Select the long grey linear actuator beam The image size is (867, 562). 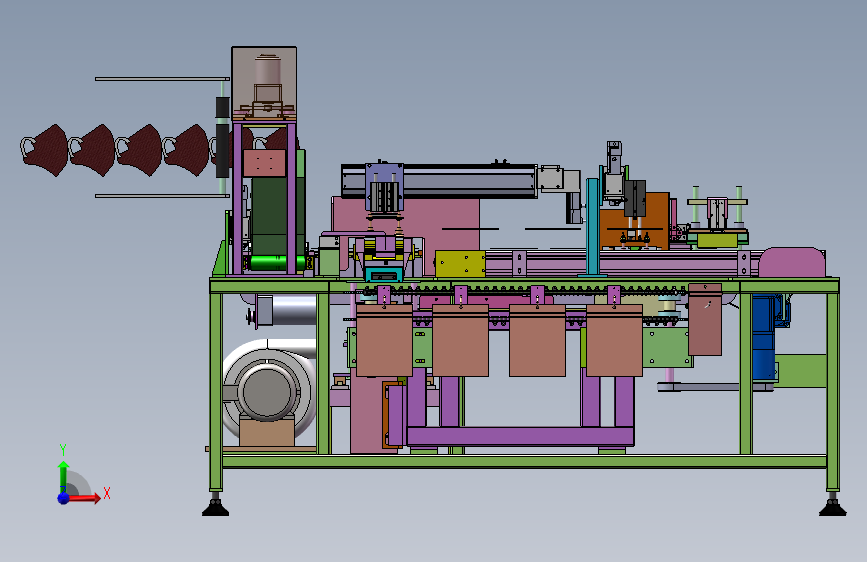pyautogui.click(x=440, y=181)
